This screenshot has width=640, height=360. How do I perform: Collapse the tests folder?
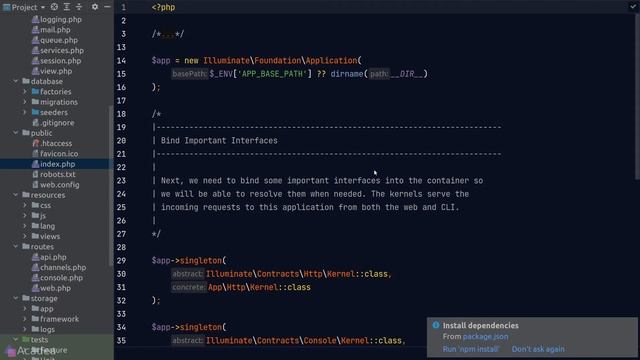tap(16, 339)
